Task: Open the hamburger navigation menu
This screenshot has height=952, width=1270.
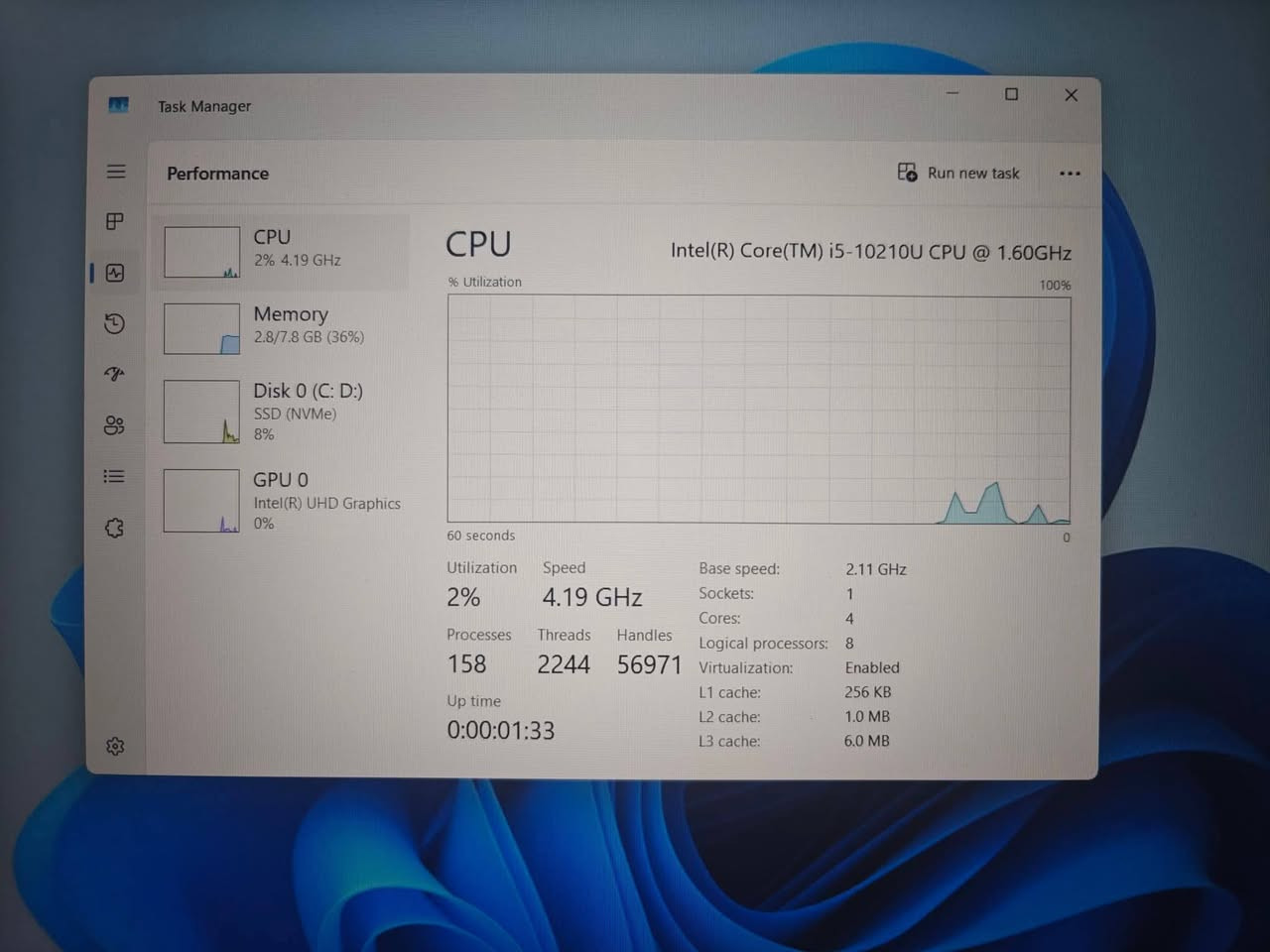Action: 116,172
